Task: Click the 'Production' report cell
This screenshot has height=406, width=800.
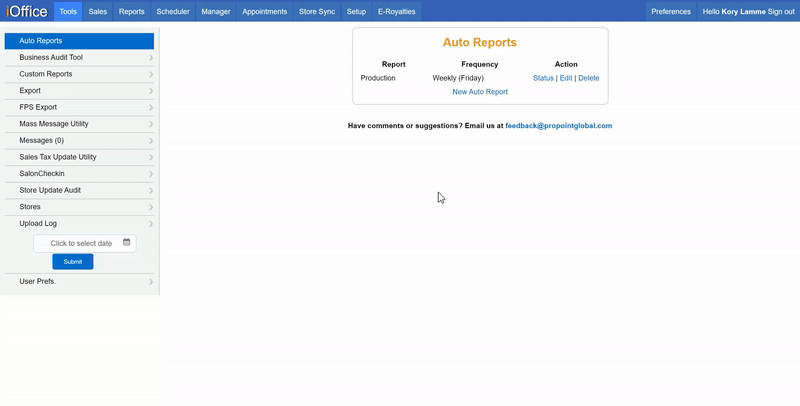Action: point(378,78)
